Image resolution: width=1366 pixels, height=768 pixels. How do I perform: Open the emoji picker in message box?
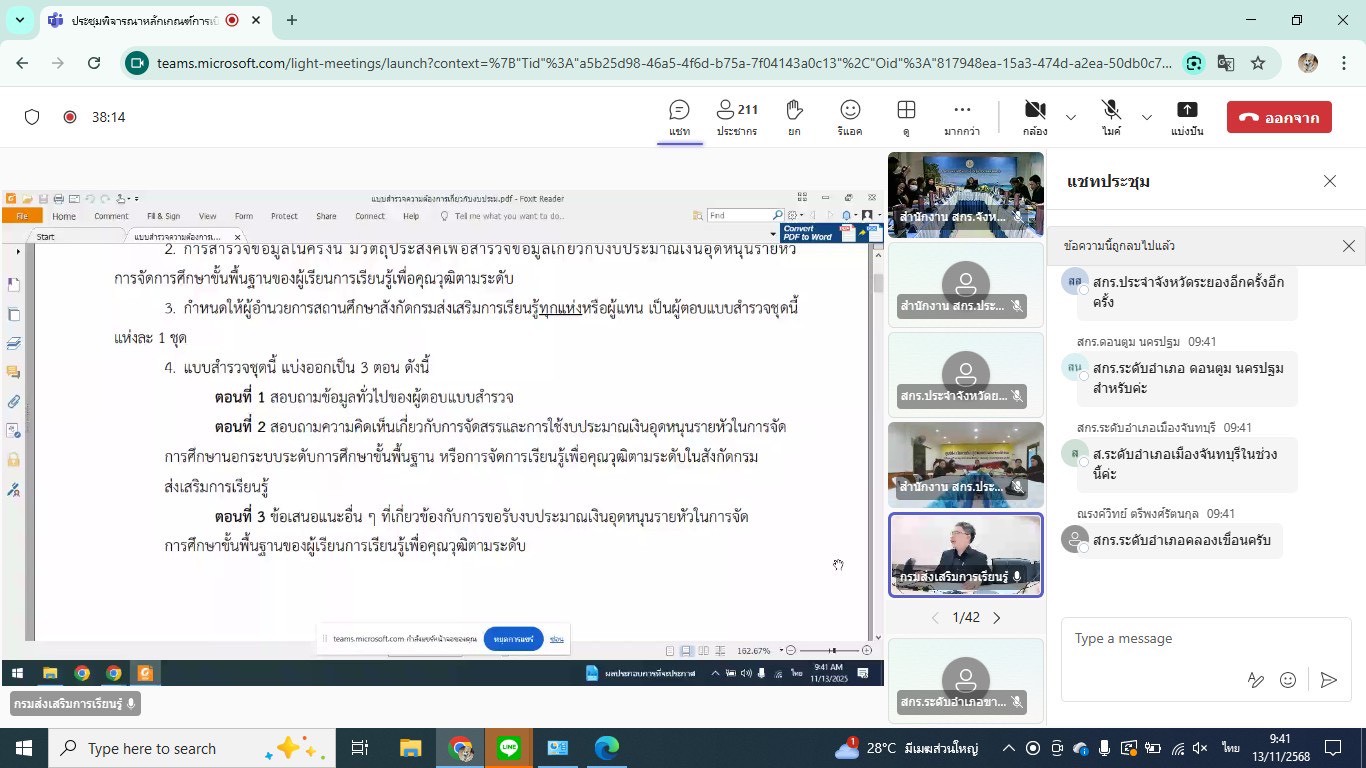(1288, 680)
